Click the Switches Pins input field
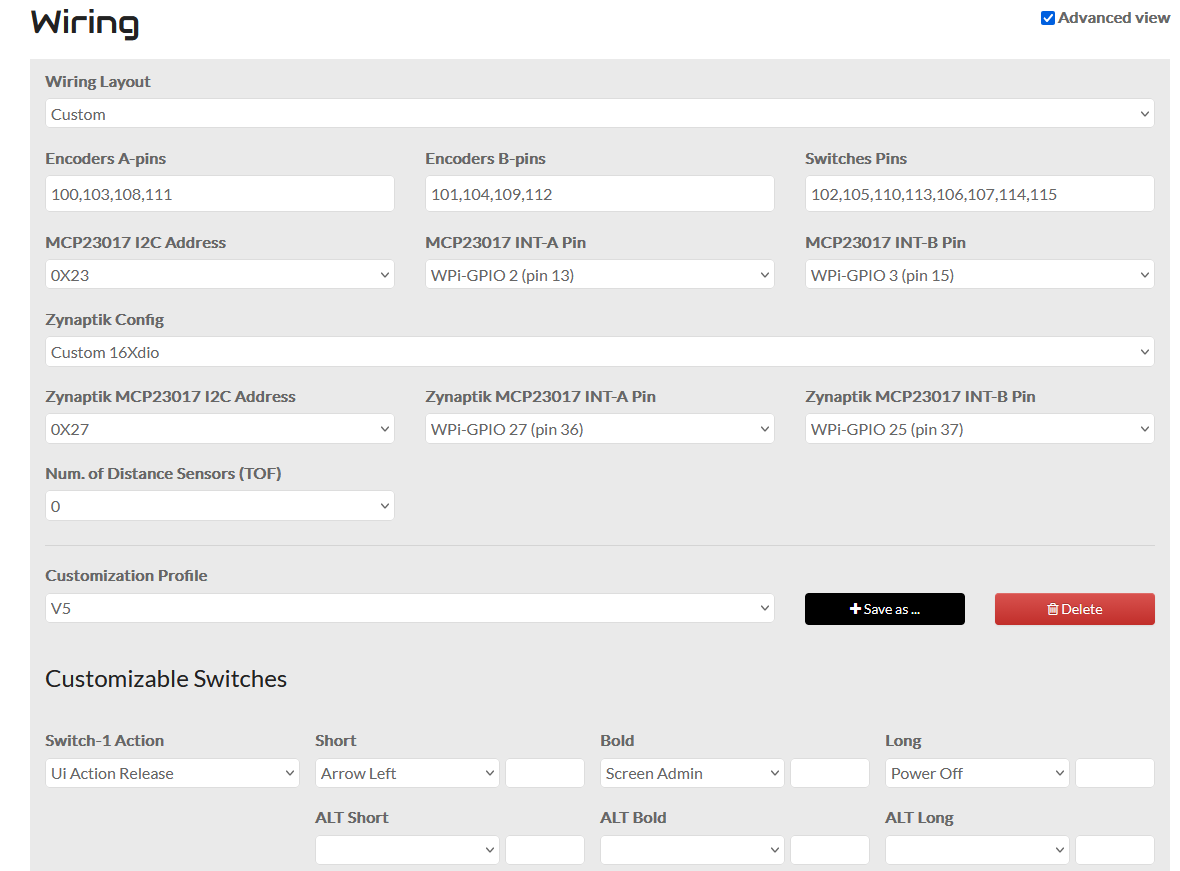The image size is (1180, 871). [979, 194]
